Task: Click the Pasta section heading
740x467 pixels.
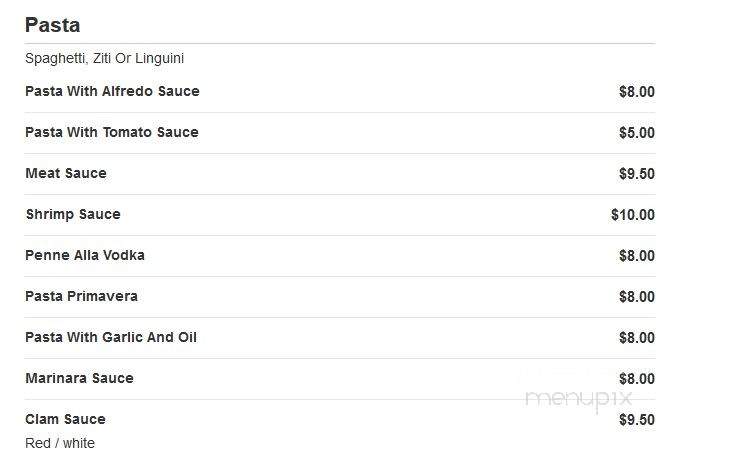Action: pyautogui.click(x=52, y=25)
